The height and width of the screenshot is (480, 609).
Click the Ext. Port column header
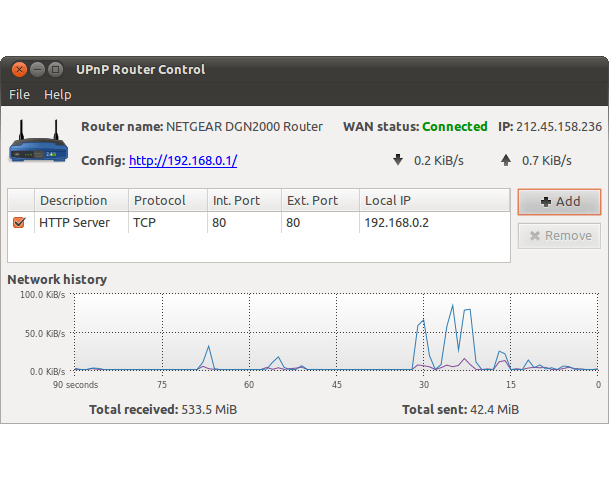click(x=320, y=200)
